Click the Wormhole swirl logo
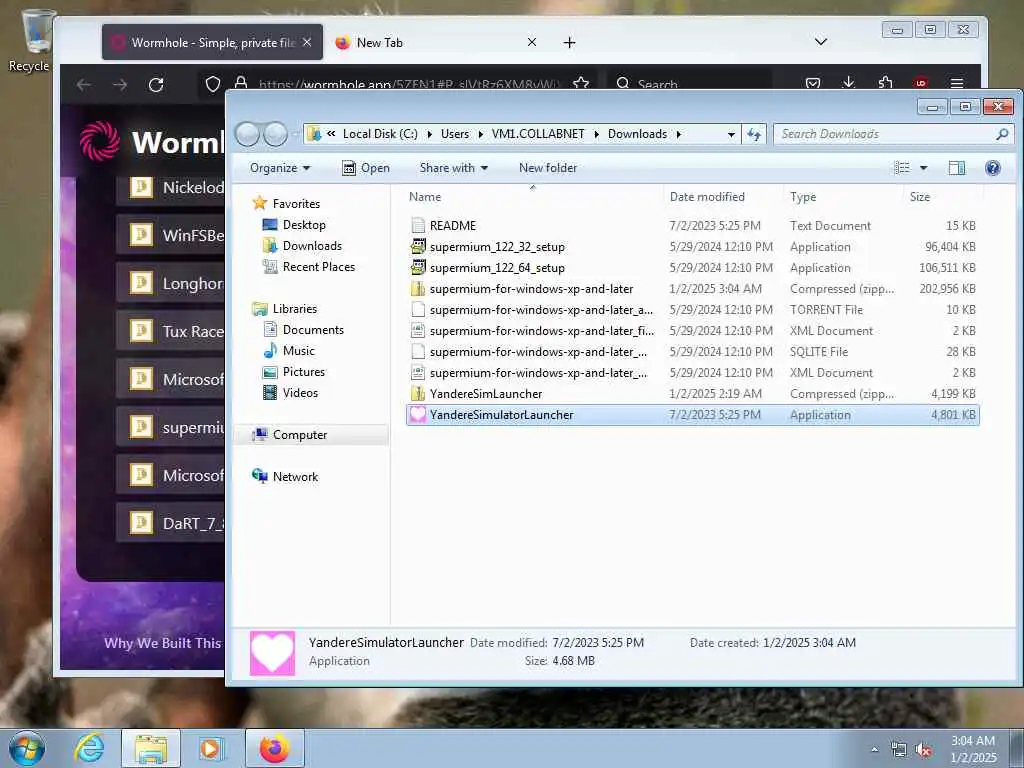Screen dimensions: 1024x768 tap(100, 140)
